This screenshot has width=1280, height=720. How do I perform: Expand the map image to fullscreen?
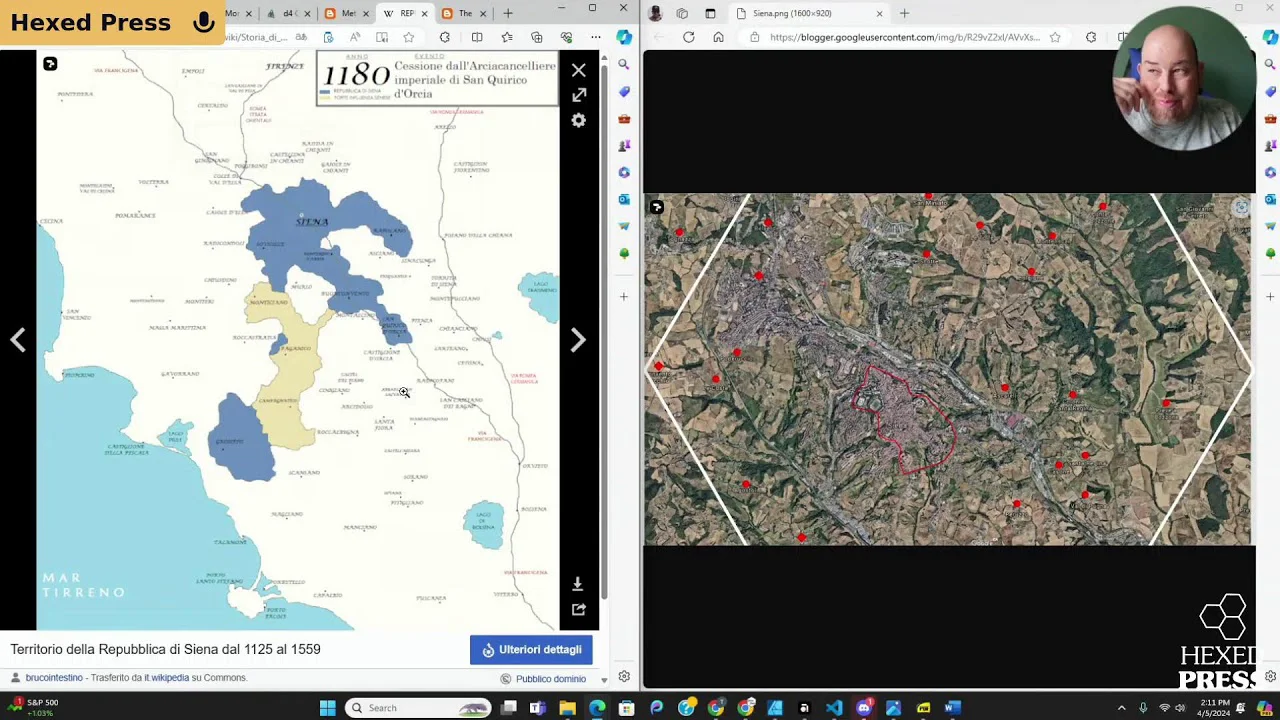click(578, 95)
